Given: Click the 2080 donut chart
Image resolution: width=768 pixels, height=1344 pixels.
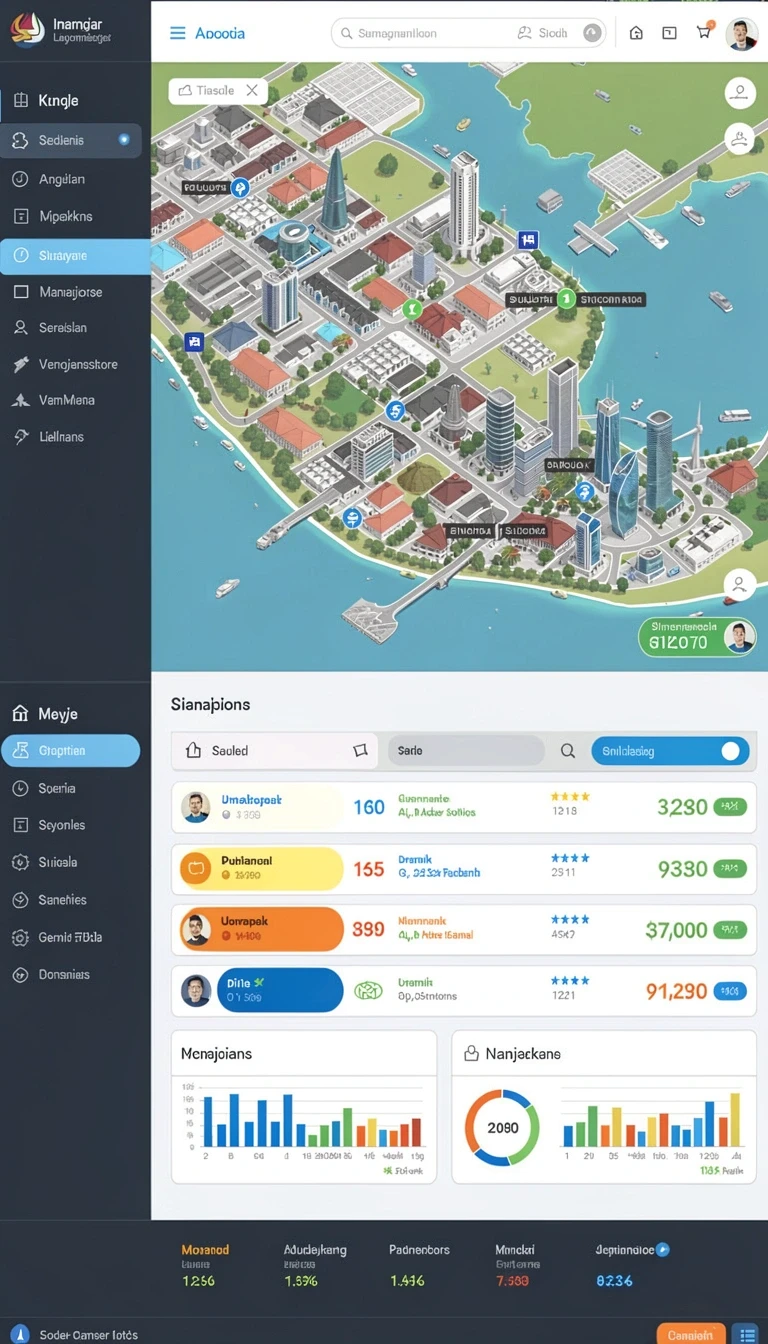Looking at the screenshot, I should click(x=502, y=1127).
